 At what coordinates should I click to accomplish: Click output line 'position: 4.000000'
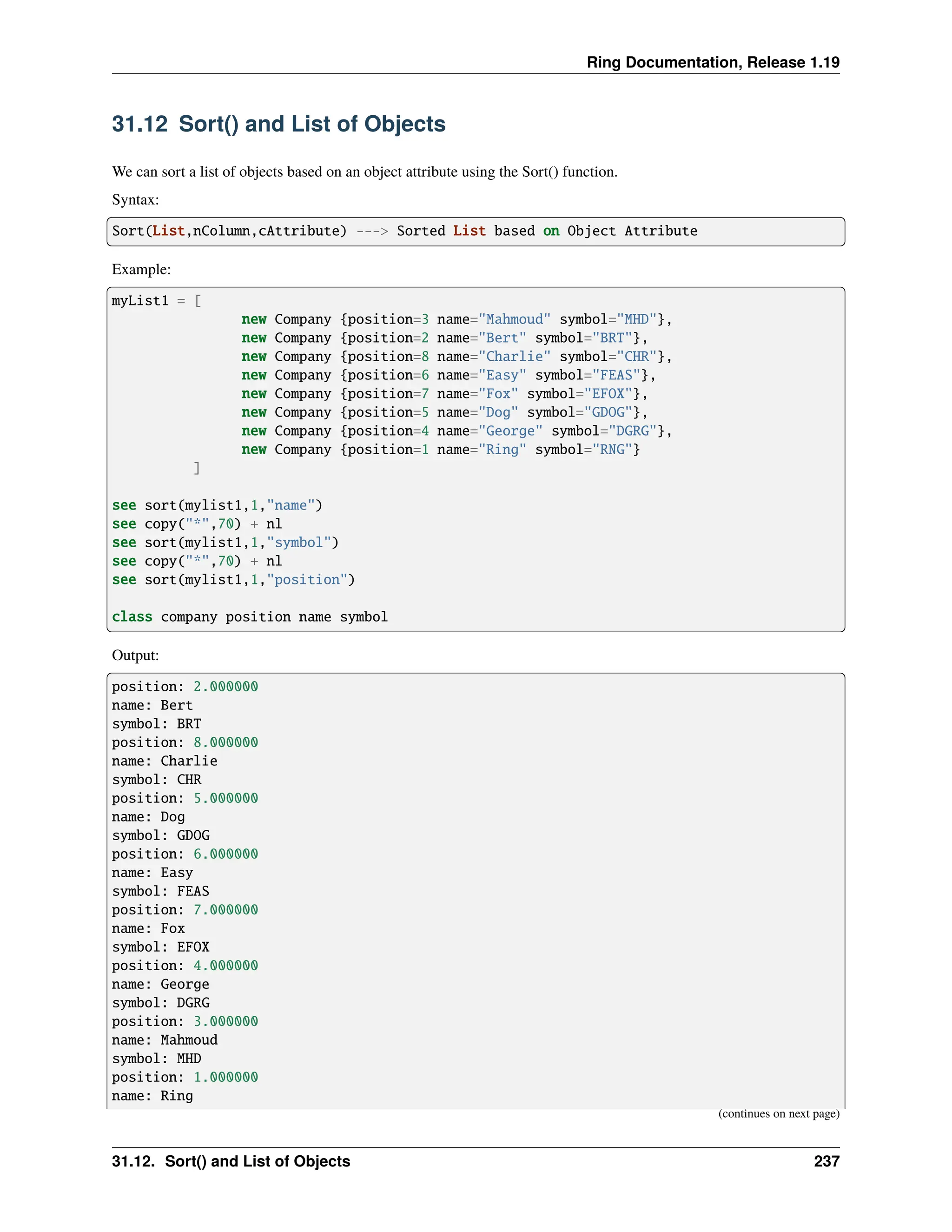(x=185, y=967)
